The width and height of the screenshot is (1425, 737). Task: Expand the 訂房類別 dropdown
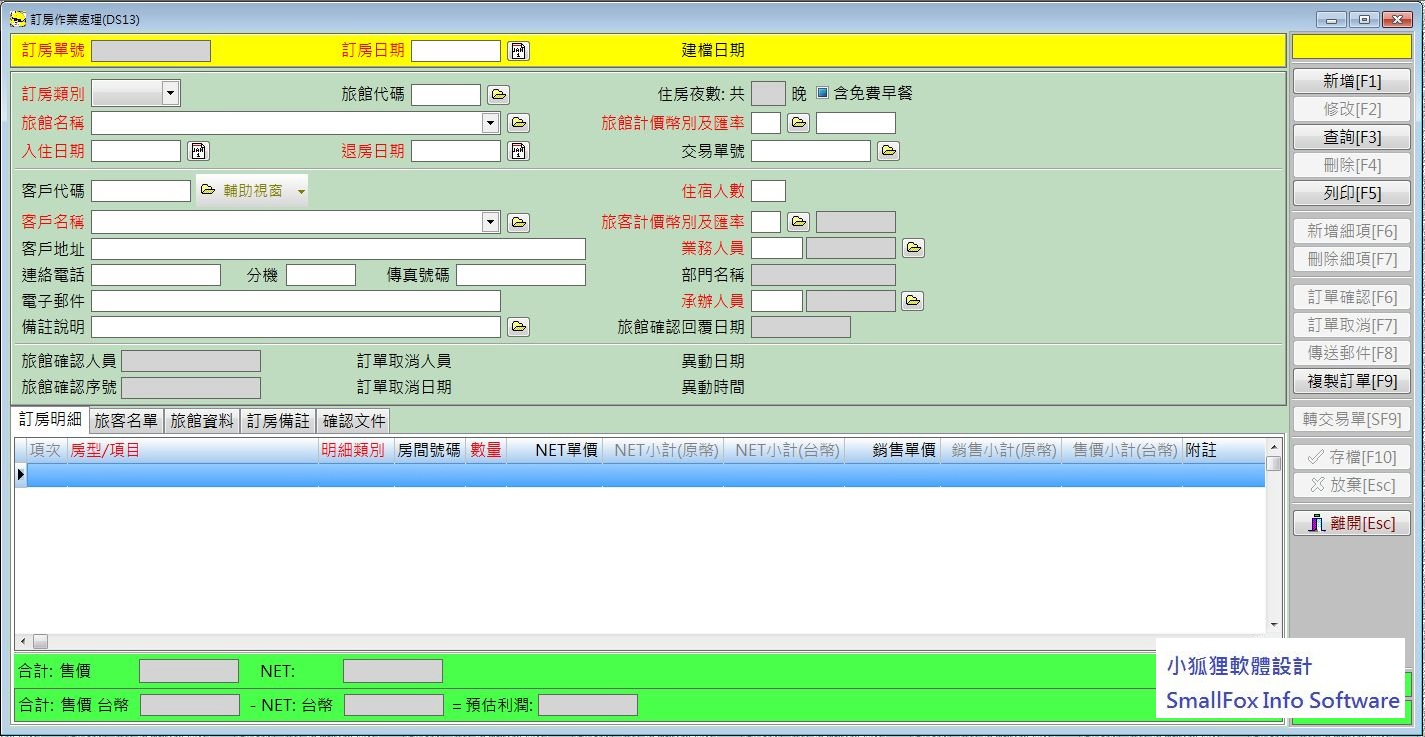click(170, 93)
